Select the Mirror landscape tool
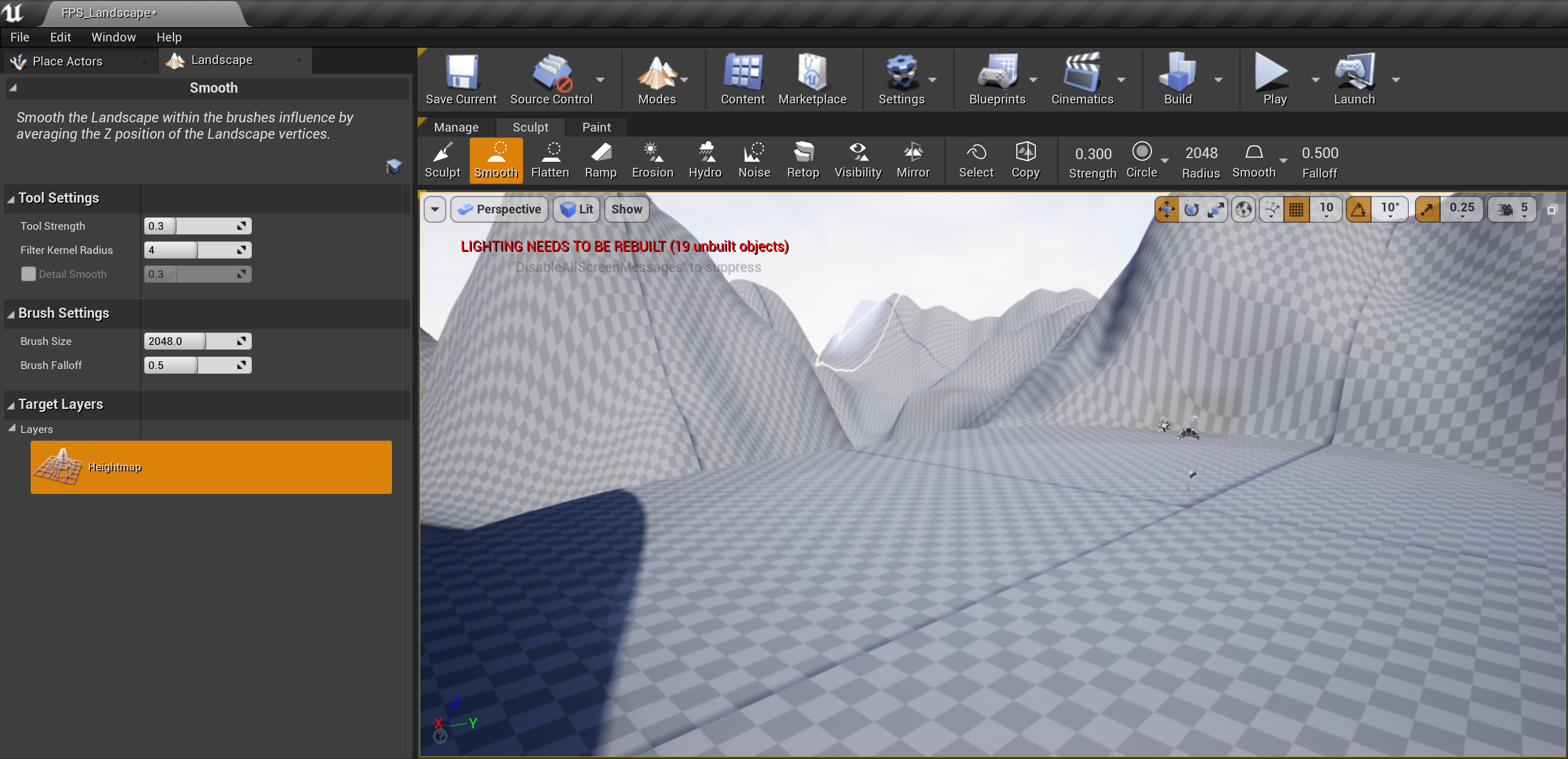Screen dimensions: 1568x759 (x=912, y=160)
